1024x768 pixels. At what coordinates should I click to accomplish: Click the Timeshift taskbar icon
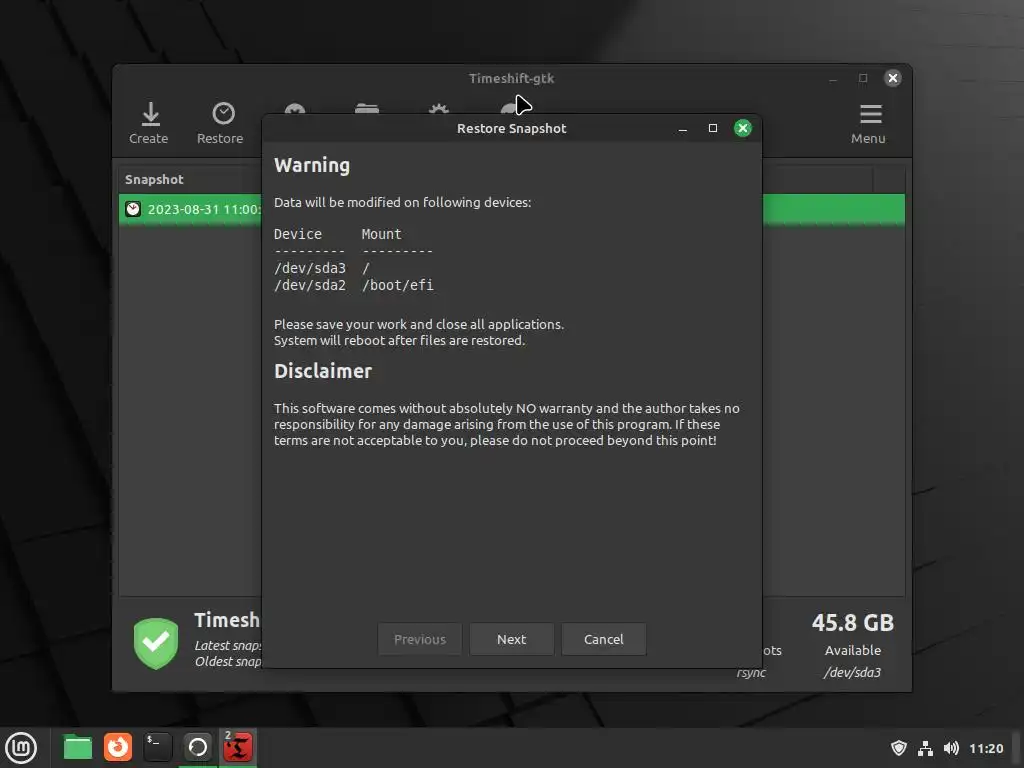238,748
